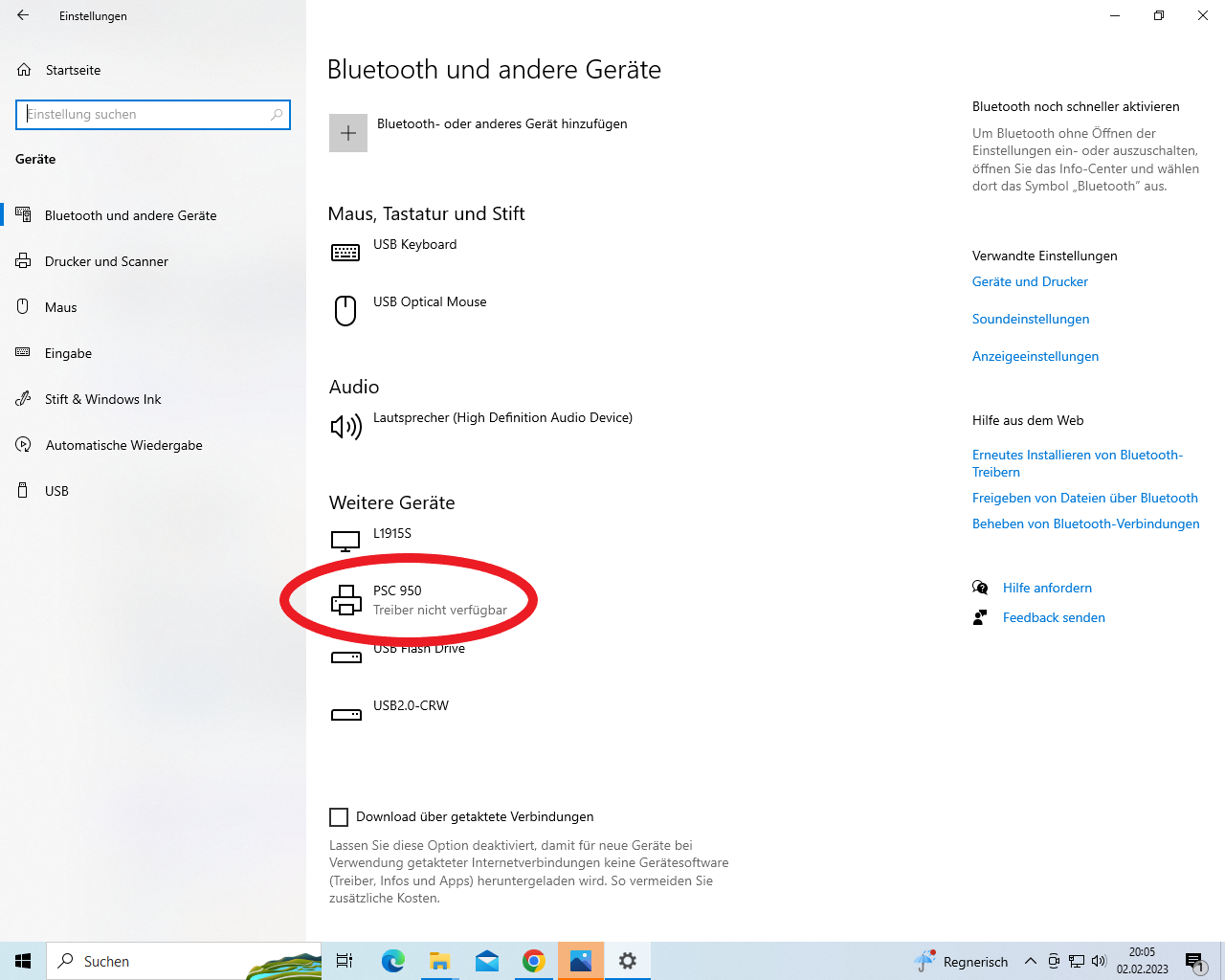Click L1915S monitor icon

tap(345, 542)
